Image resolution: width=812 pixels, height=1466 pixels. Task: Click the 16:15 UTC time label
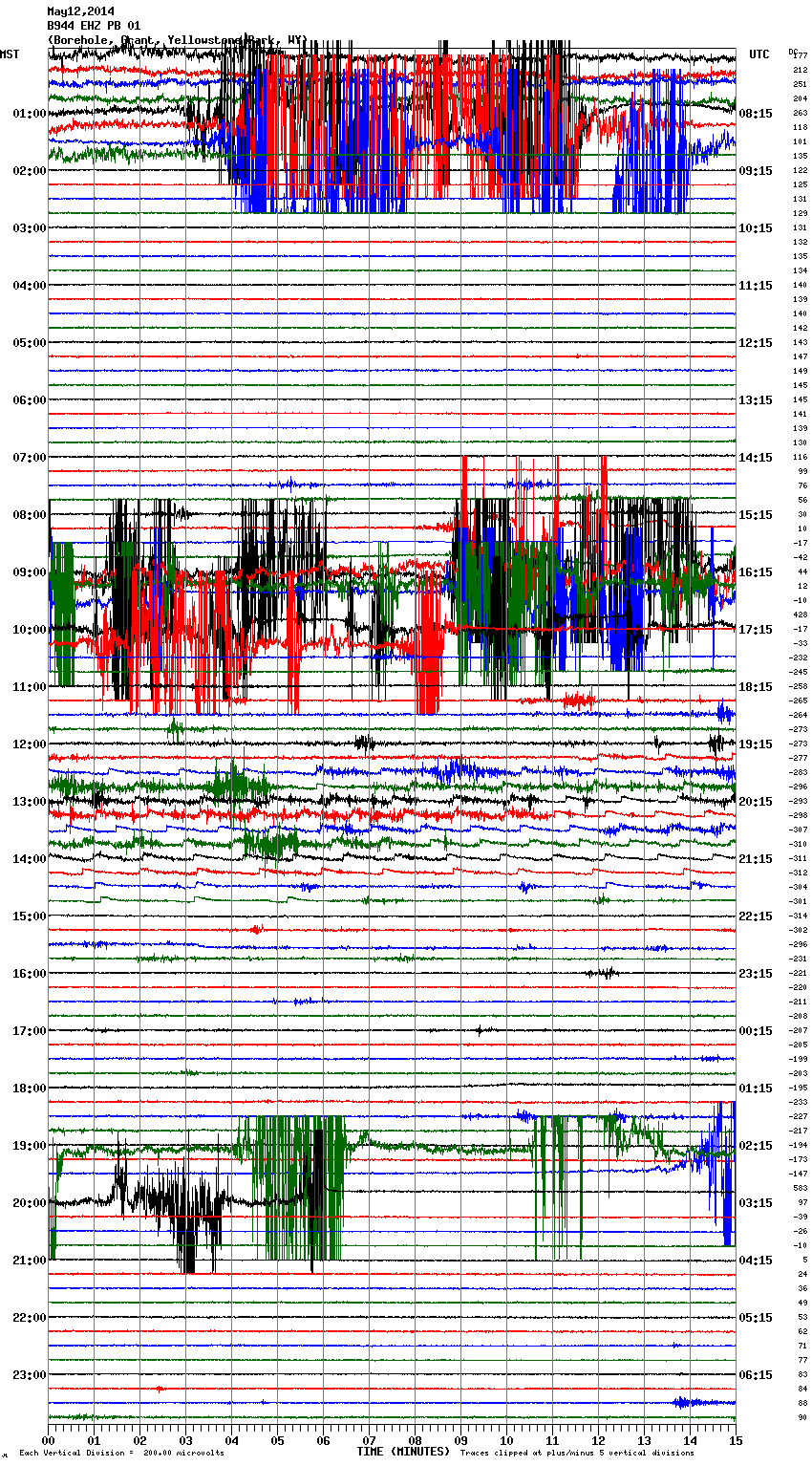point(756,572)
